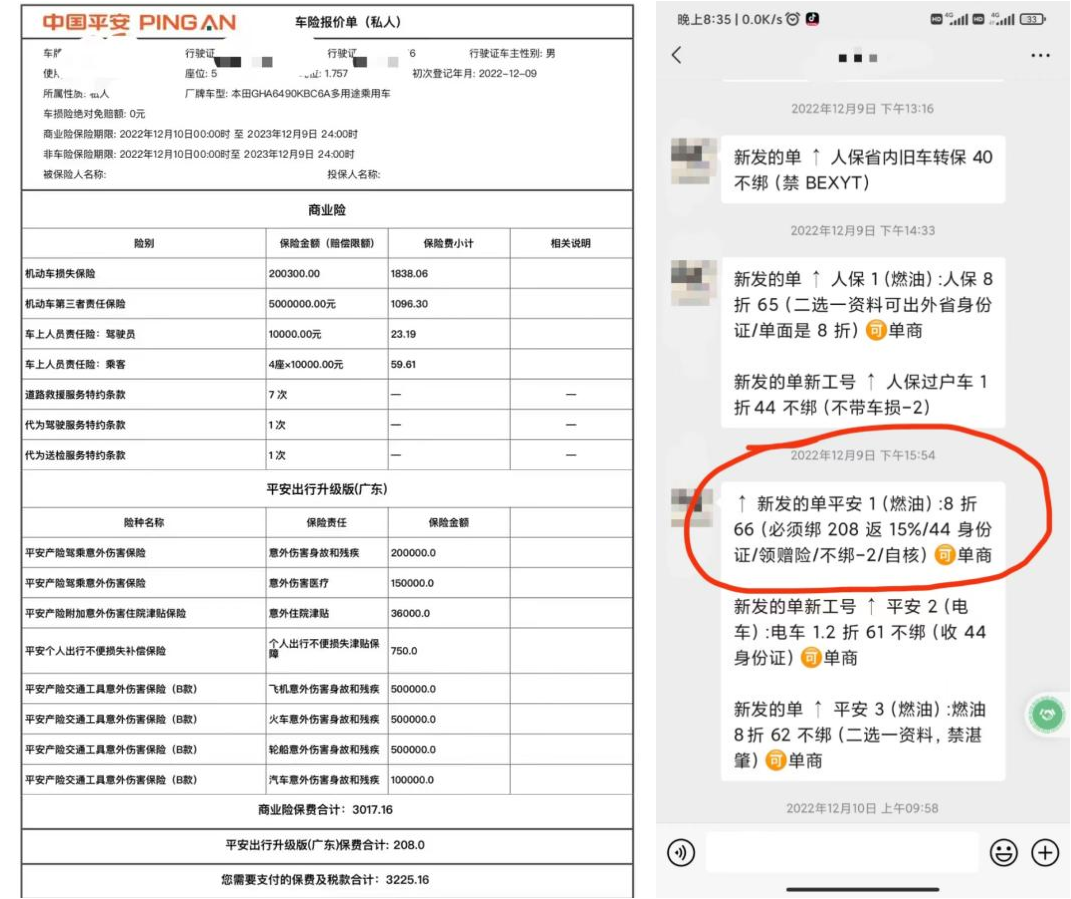Viewport: 1071px width, 899px height.
Task: Click the 商业险保险期限 date line
Action: click(x=200, y=134)
